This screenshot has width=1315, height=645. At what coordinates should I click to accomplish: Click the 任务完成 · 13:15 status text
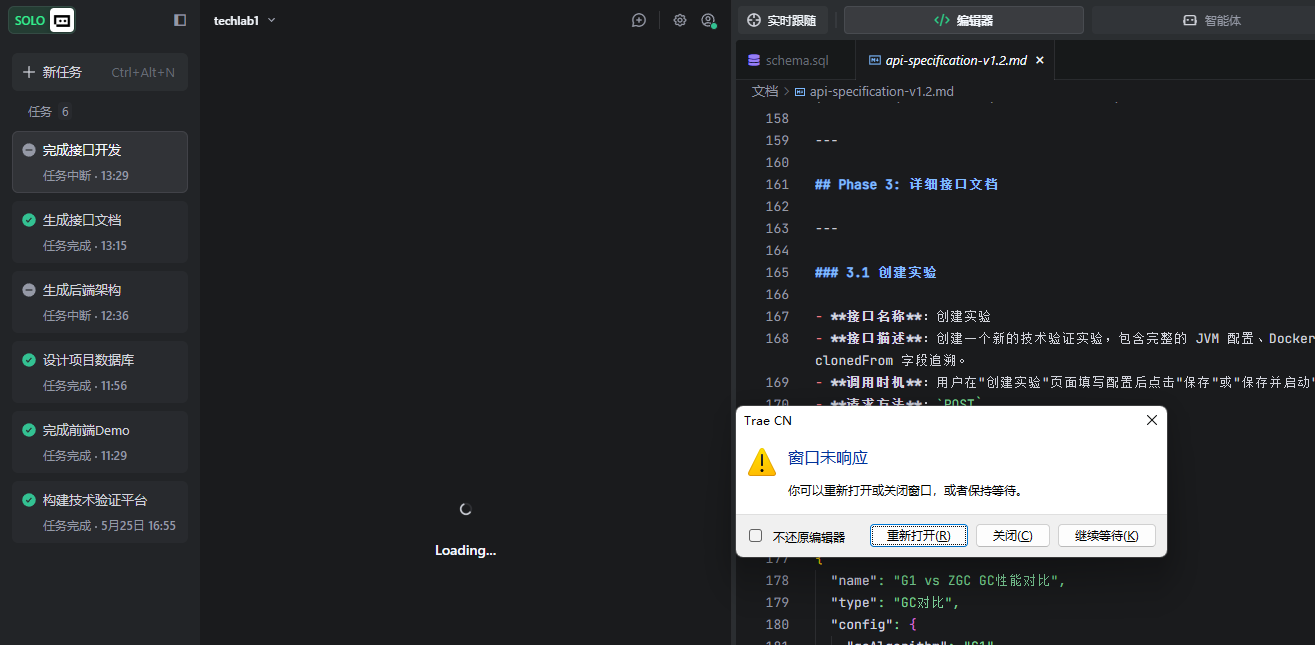click(x=85, y=246)
